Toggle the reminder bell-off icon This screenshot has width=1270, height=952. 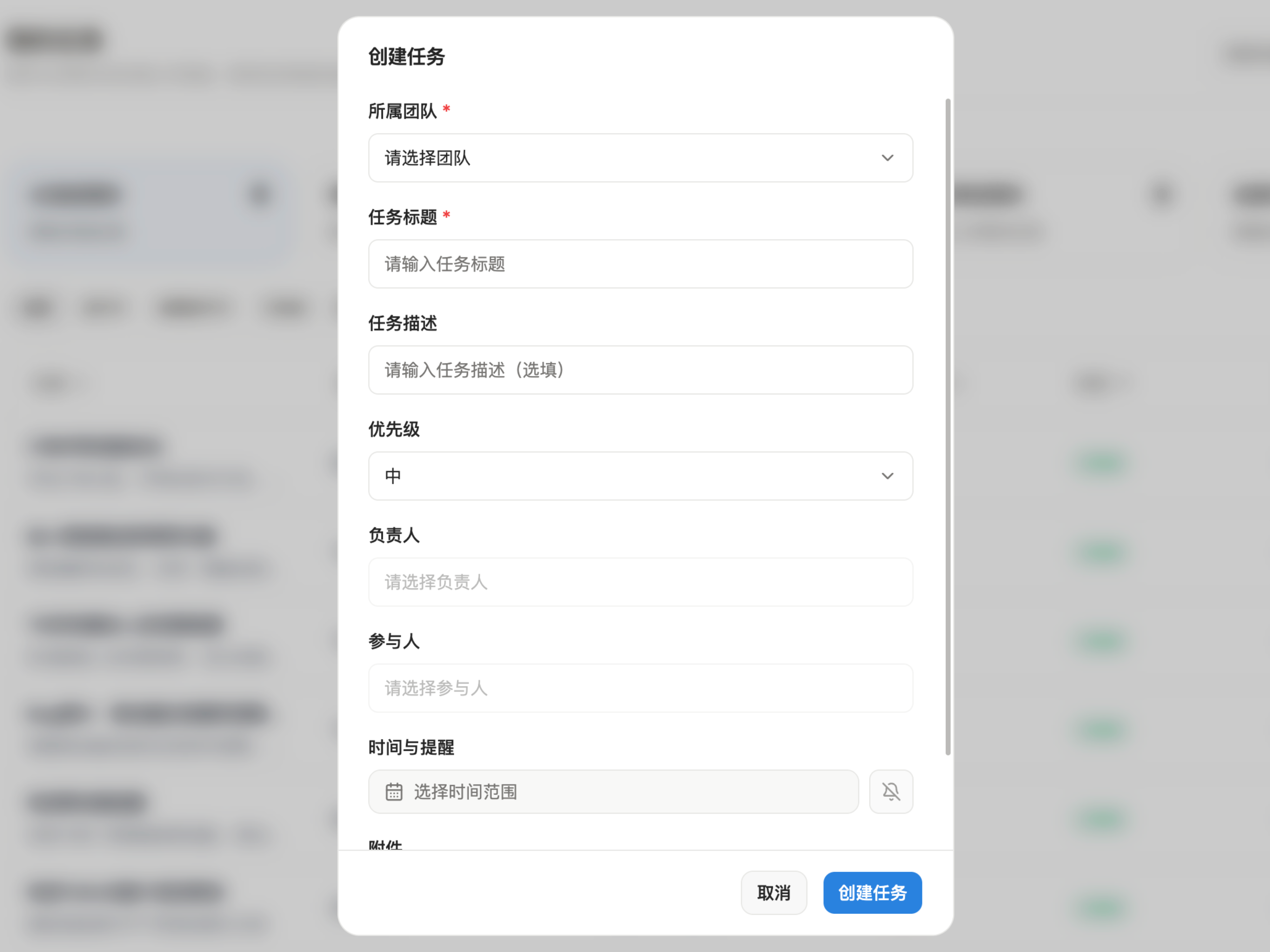(891, 792)
